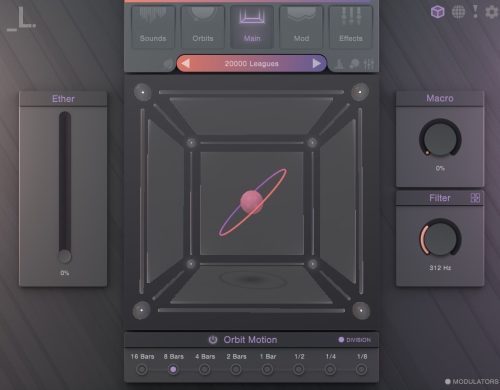Go to the next preset with right arrow
The image size is (500, 390).
317,63
